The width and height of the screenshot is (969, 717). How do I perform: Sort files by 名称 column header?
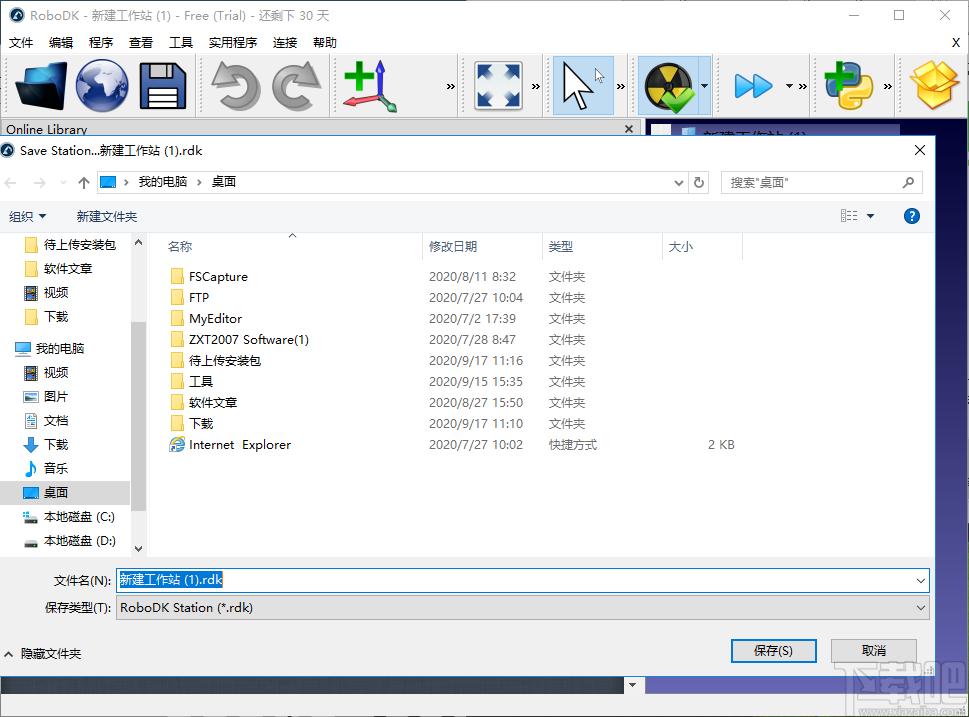pyautogui.click(x=180, y=247)
